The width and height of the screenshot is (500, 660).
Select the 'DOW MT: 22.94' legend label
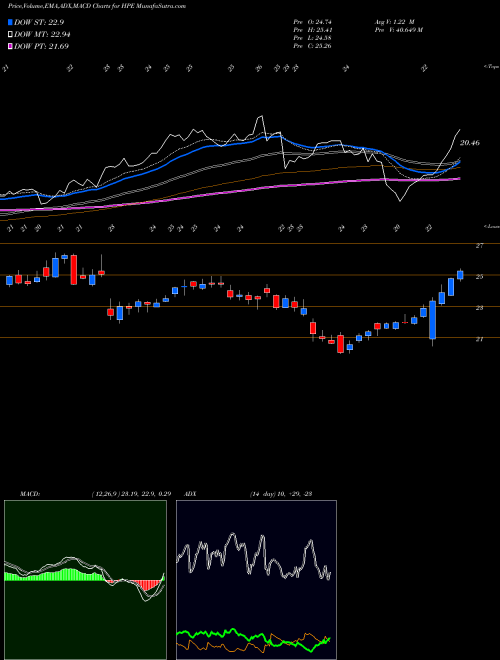tap(42, 35)
